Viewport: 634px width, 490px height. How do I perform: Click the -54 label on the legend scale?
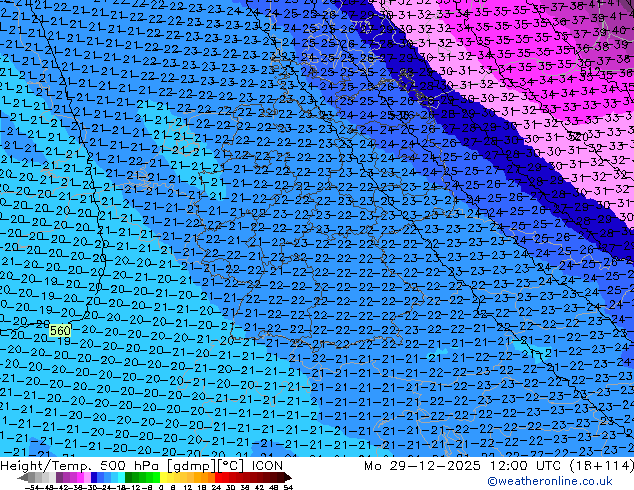click(32, 487)
